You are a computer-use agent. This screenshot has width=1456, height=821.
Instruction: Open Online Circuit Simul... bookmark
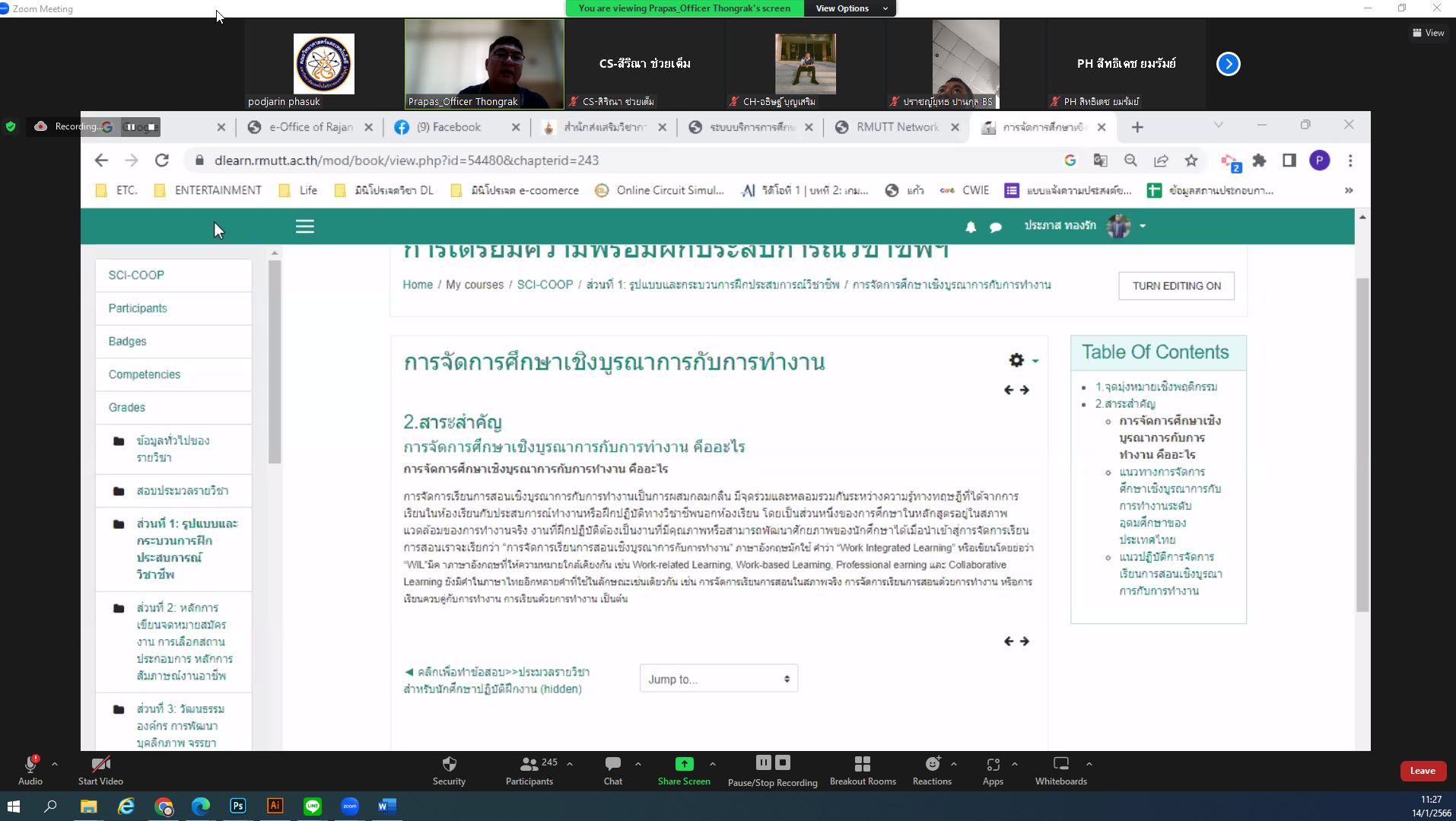point(659,190)
